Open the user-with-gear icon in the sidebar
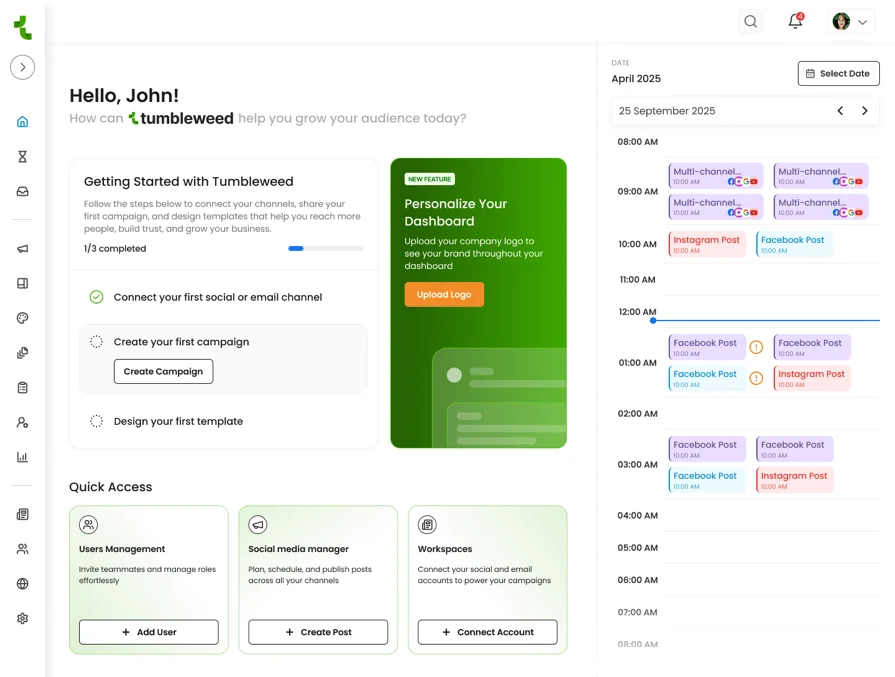 pos(22,422)
